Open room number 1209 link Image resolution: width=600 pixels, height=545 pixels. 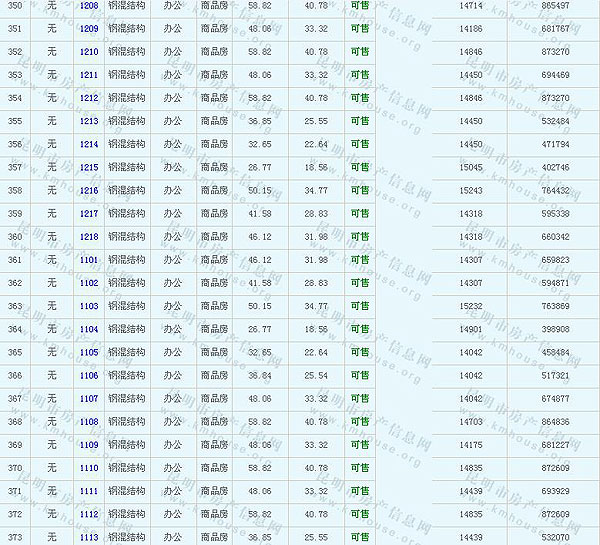[89, 28]
